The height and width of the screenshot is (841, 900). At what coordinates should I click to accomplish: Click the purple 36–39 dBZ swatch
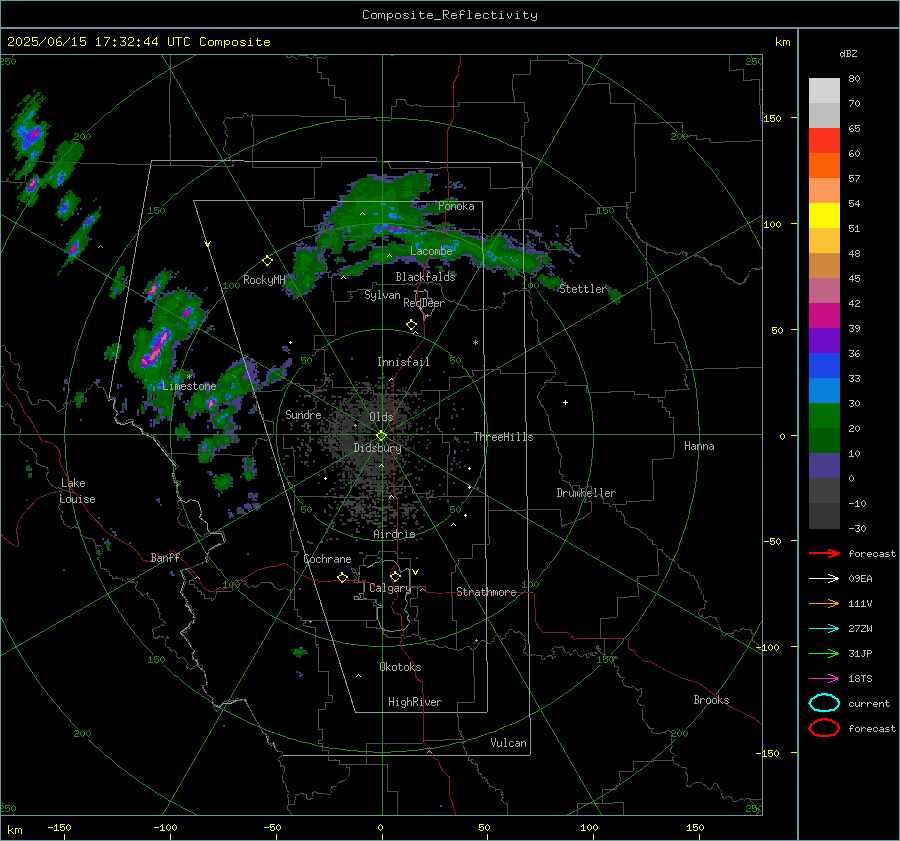point(824,340)
